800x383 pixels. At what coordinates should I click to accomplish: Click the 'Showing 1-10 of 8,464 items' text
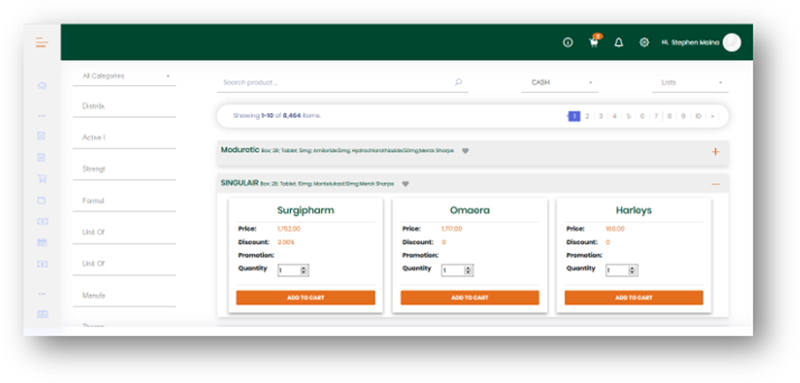click(x=277, y=116)
